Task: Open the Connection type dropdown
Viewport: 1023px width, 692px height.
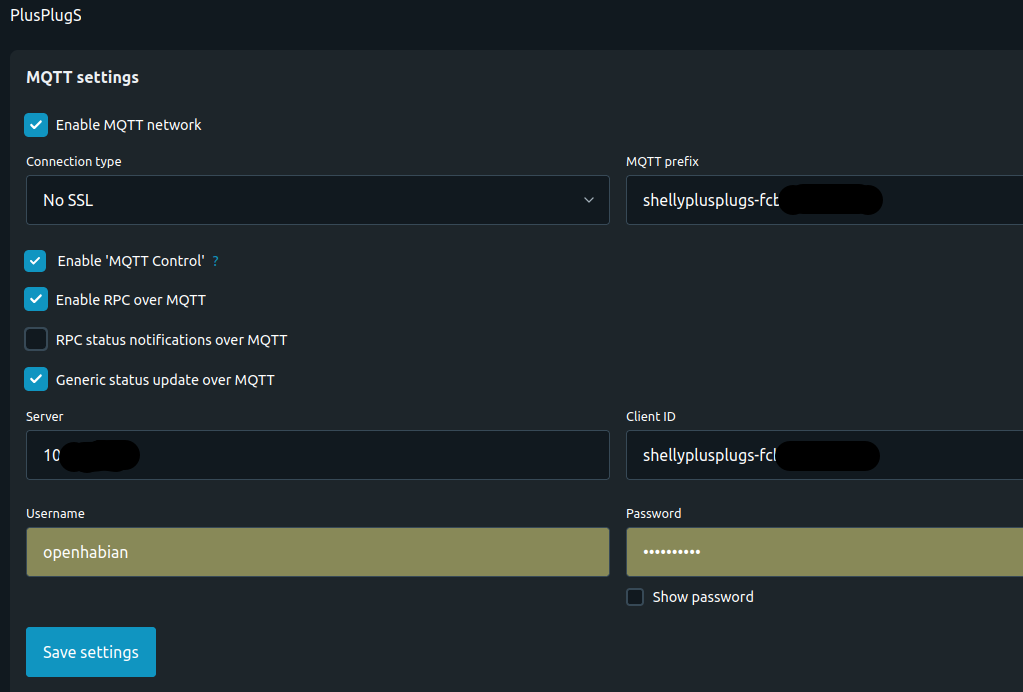Action: point(317,200)
